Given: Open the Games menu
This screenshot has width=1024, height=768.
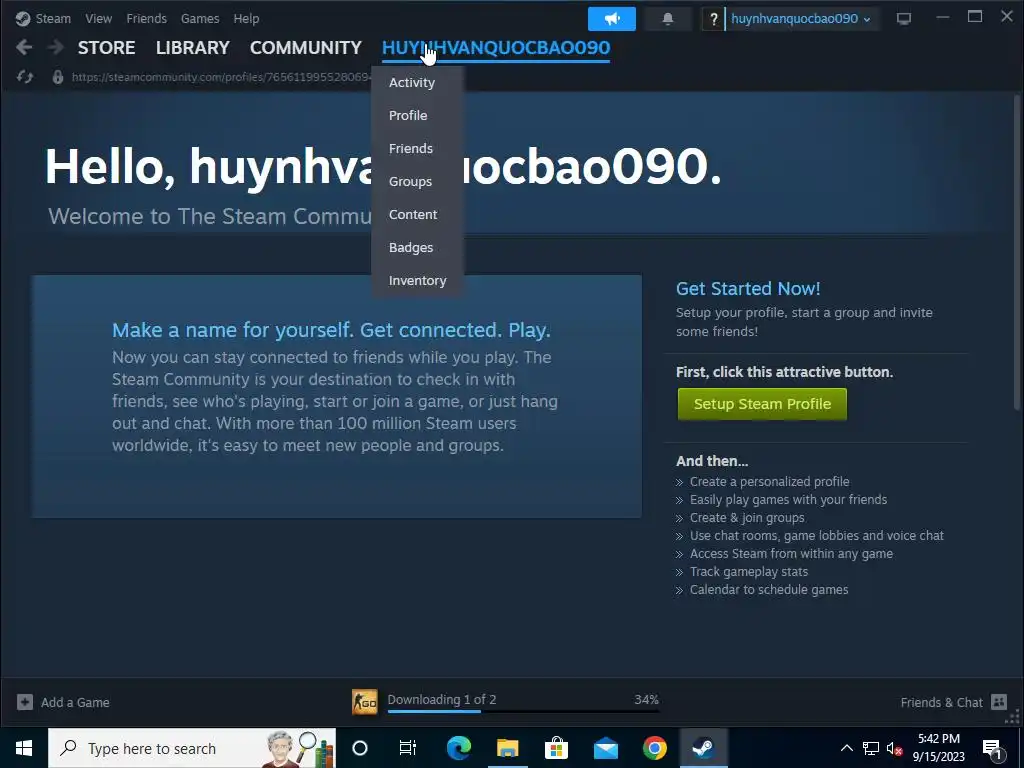Looking at the screenshot, I should pos(200,18).
